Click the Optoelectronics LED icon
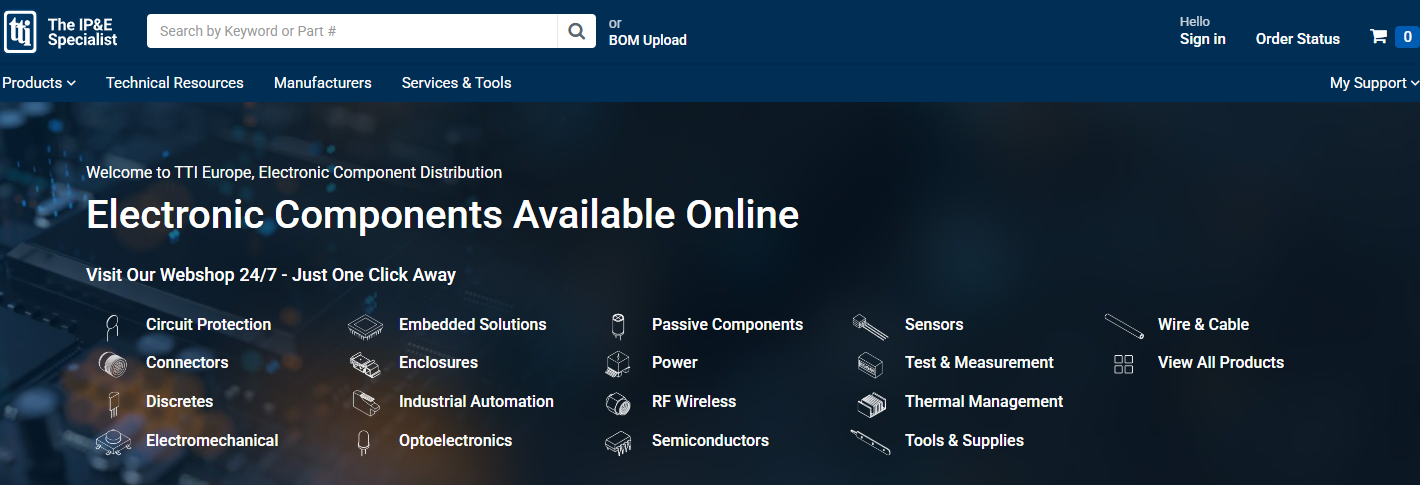The height and width of the screenshot is (485, 1420). 364,441
